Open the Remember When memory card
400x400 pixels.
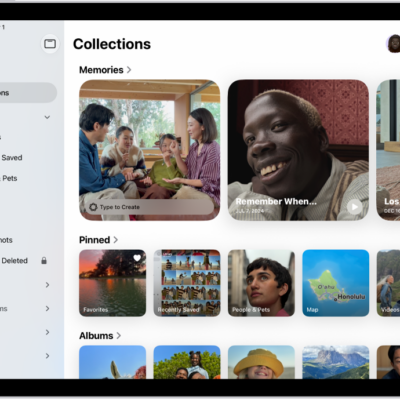298,150
